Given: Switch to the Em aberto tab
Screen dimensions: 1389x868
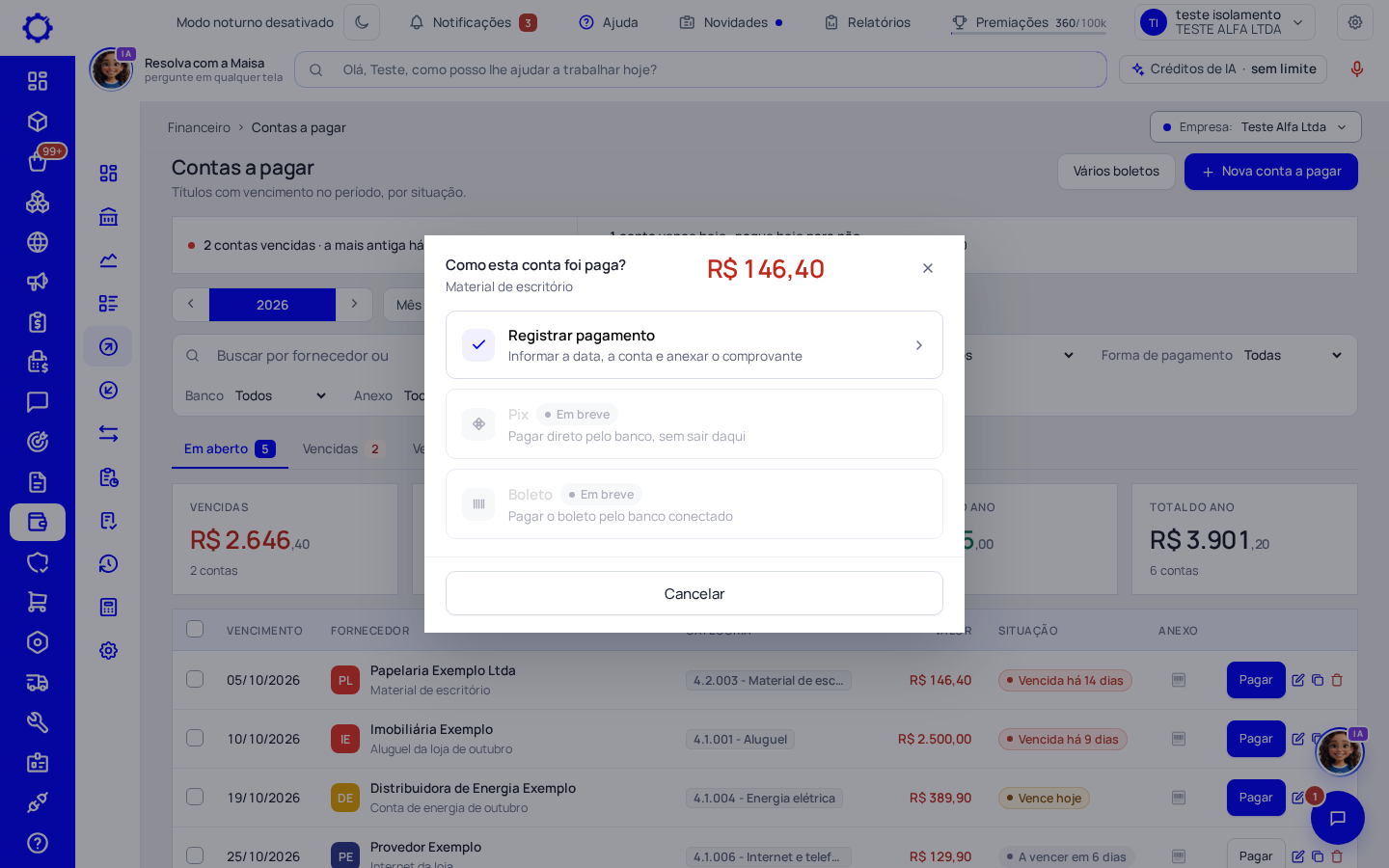Looking at the screenshot, I should tap(230, 449).
